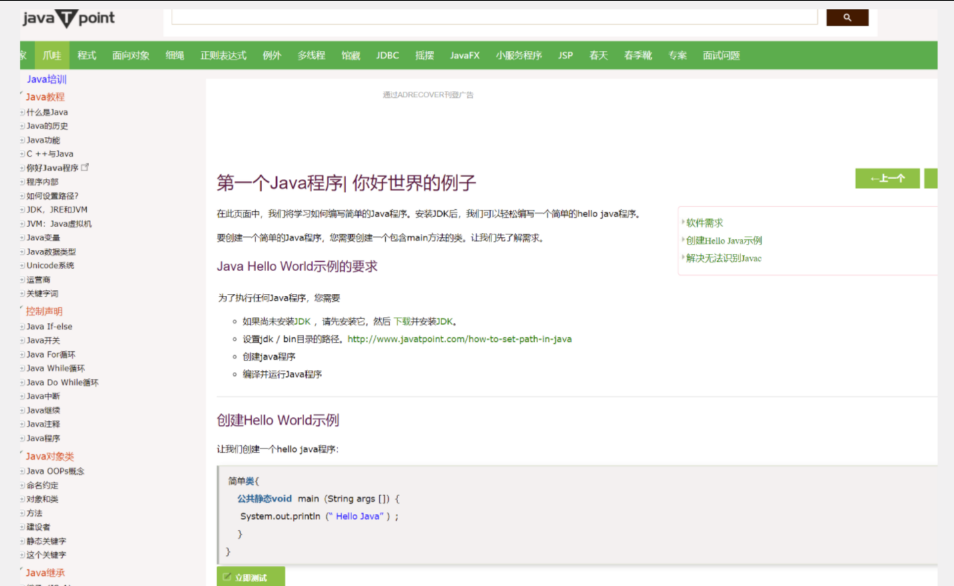
Task: Open JDK, JRE和JVM sidebar link
Action: 57,209
